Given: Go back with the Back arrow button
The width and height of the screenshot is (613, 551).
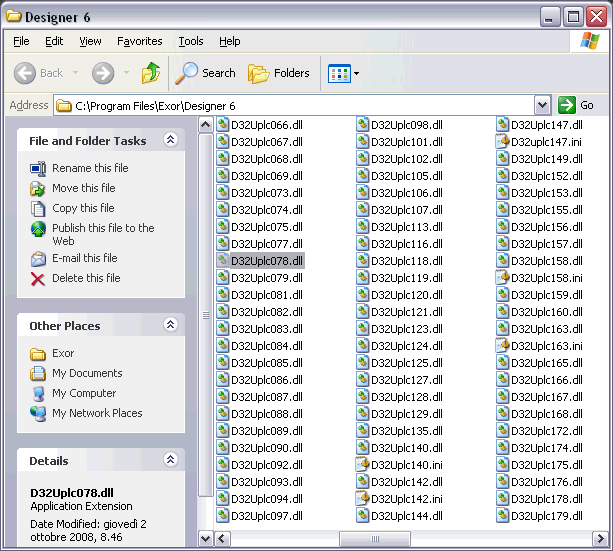Looking at the screenshot, I should [25, 73].
